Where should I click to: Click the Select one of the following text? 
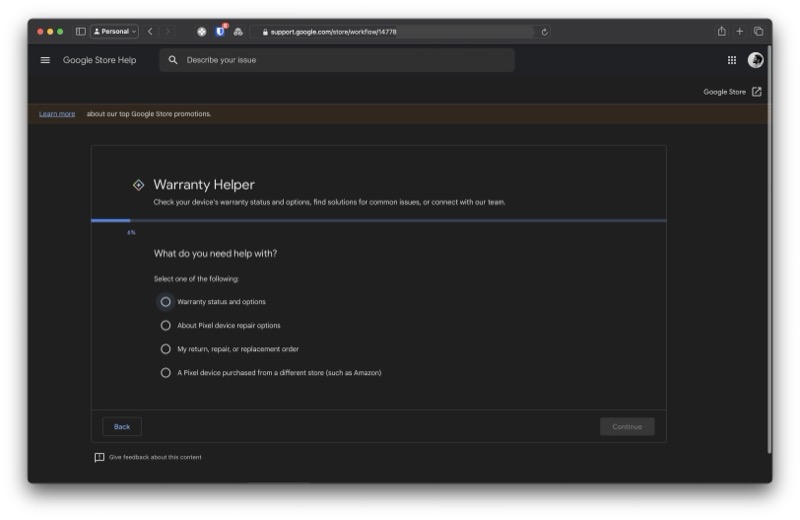point(196,279)
